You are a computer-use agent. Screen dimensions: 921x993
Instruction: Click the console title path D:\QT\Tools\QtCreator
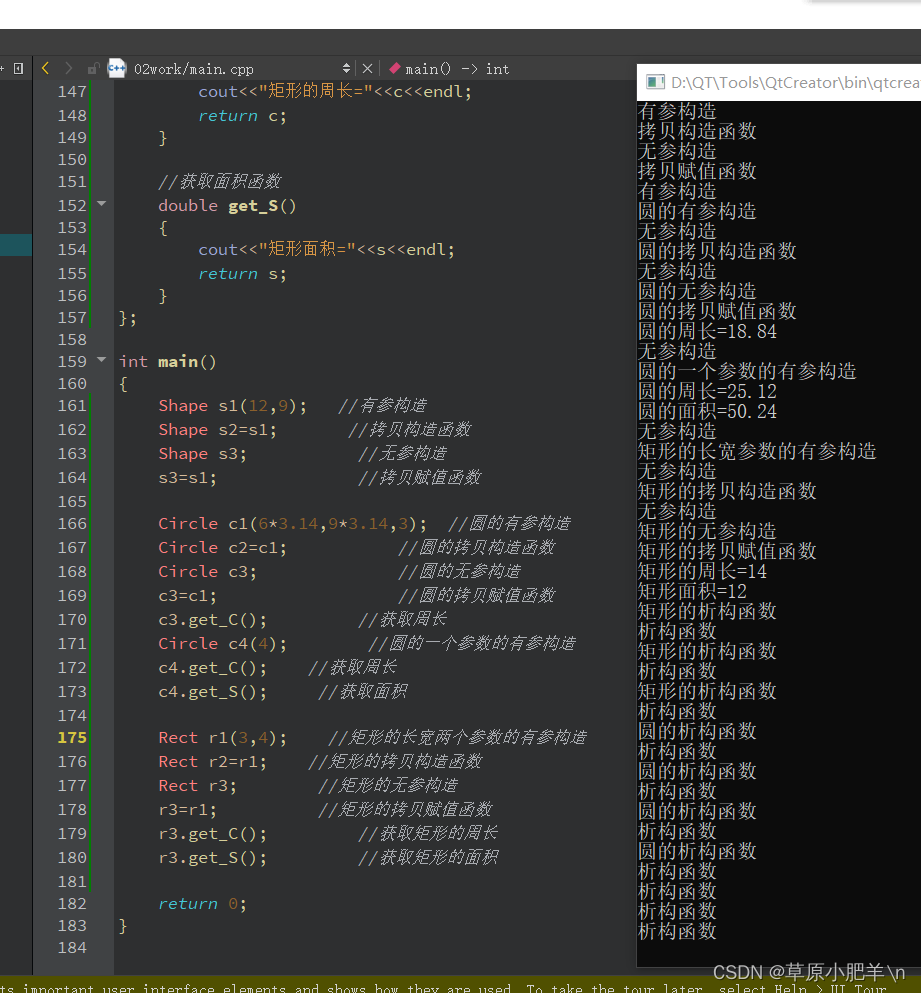click(x=796, y=82)
